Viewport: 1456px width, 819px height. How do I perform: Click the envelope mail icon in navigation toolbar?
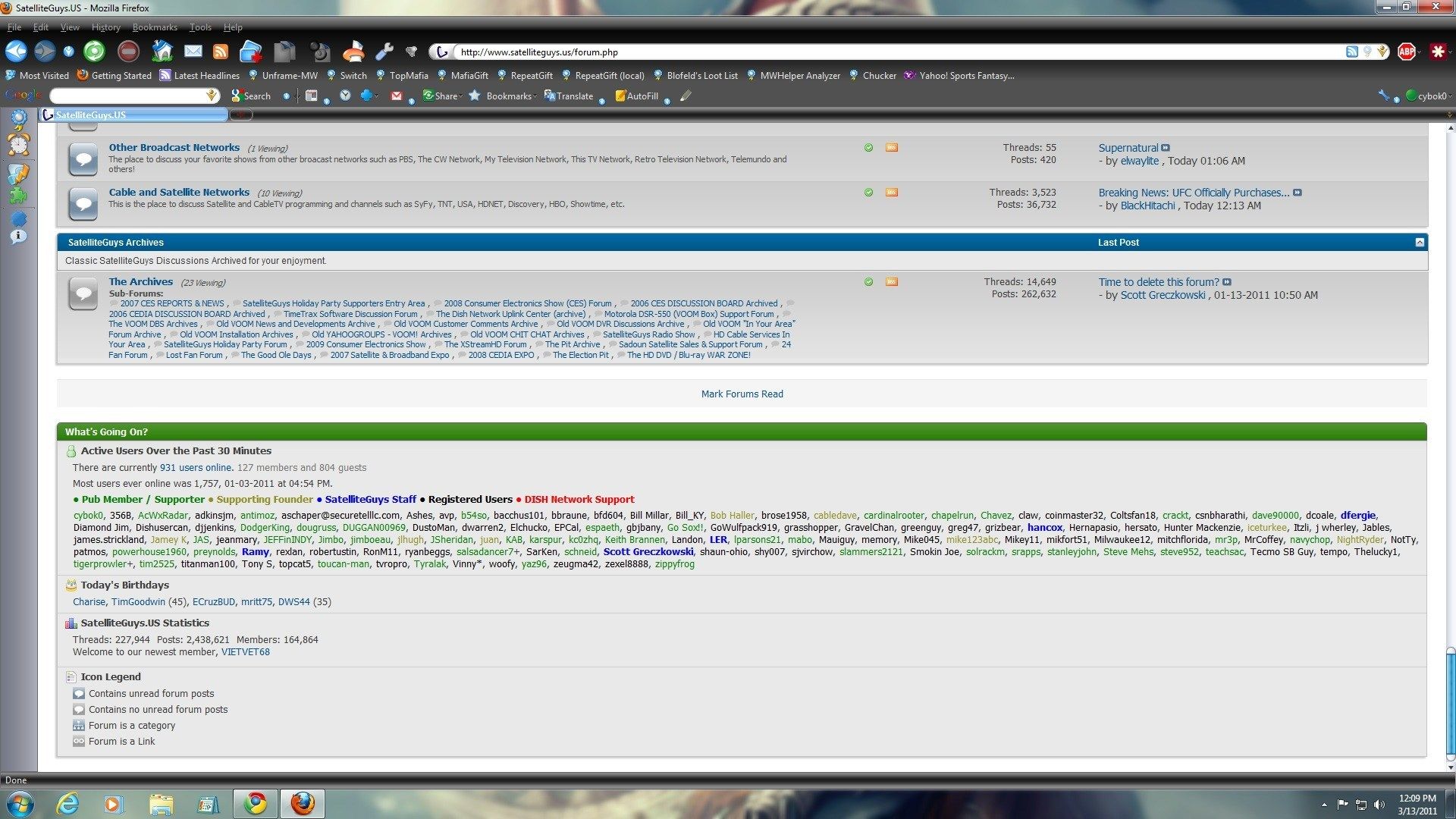coord(193,51)
